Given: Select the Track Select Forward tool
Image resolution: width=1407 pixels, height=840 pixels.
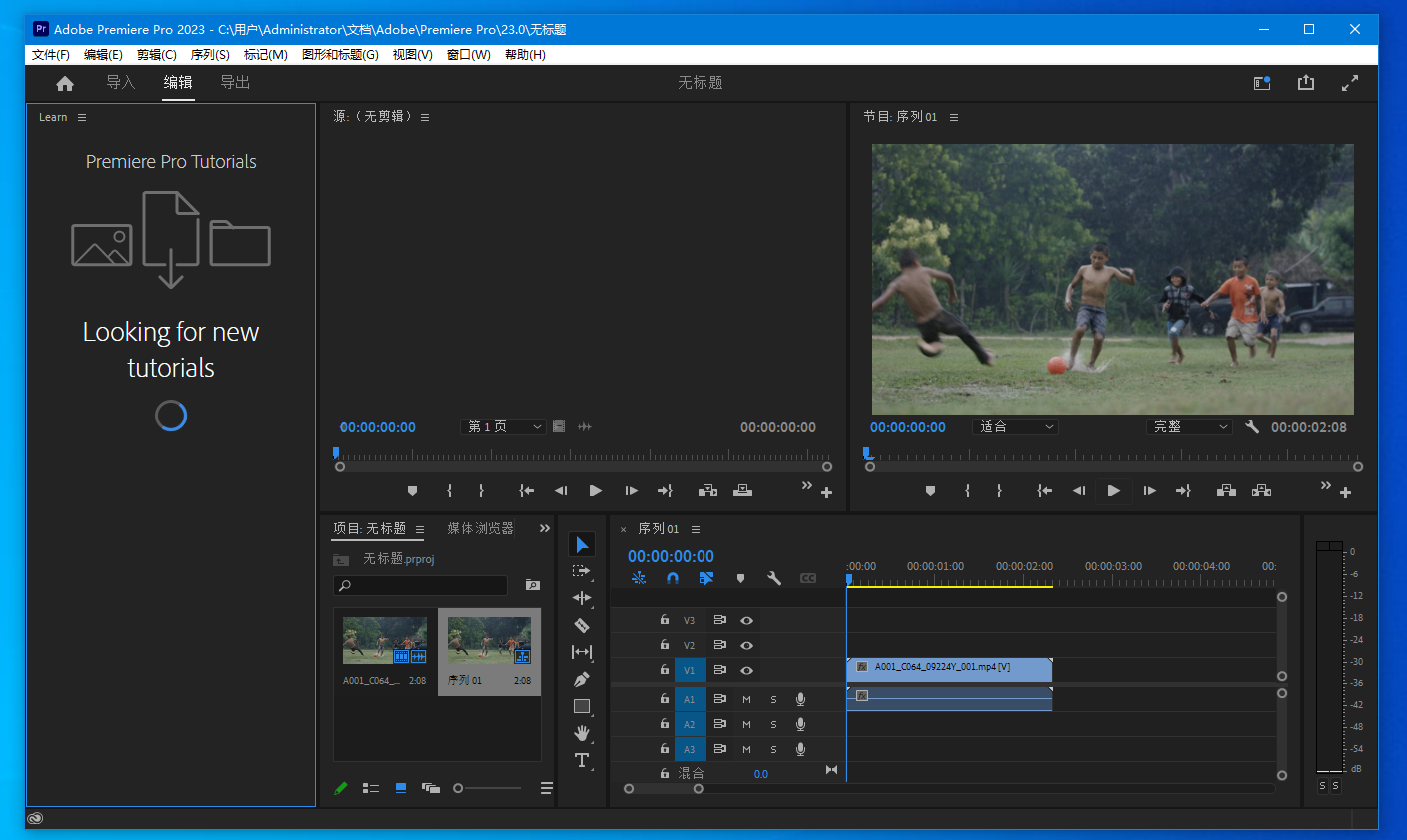Looking at the screenshot, I should 582,571.
